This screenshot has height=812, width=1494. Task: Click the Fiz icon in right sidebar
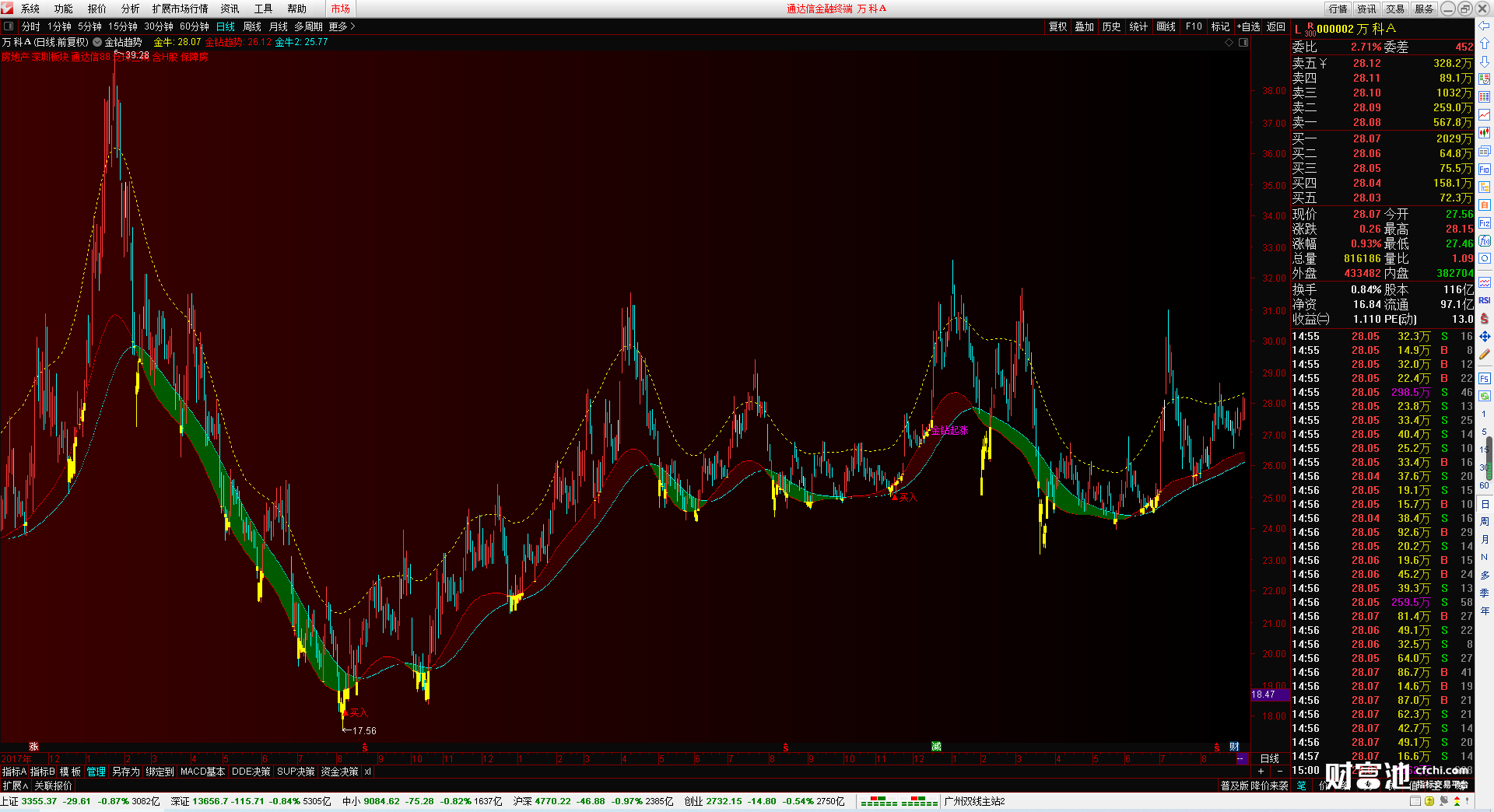point(1485,223)
